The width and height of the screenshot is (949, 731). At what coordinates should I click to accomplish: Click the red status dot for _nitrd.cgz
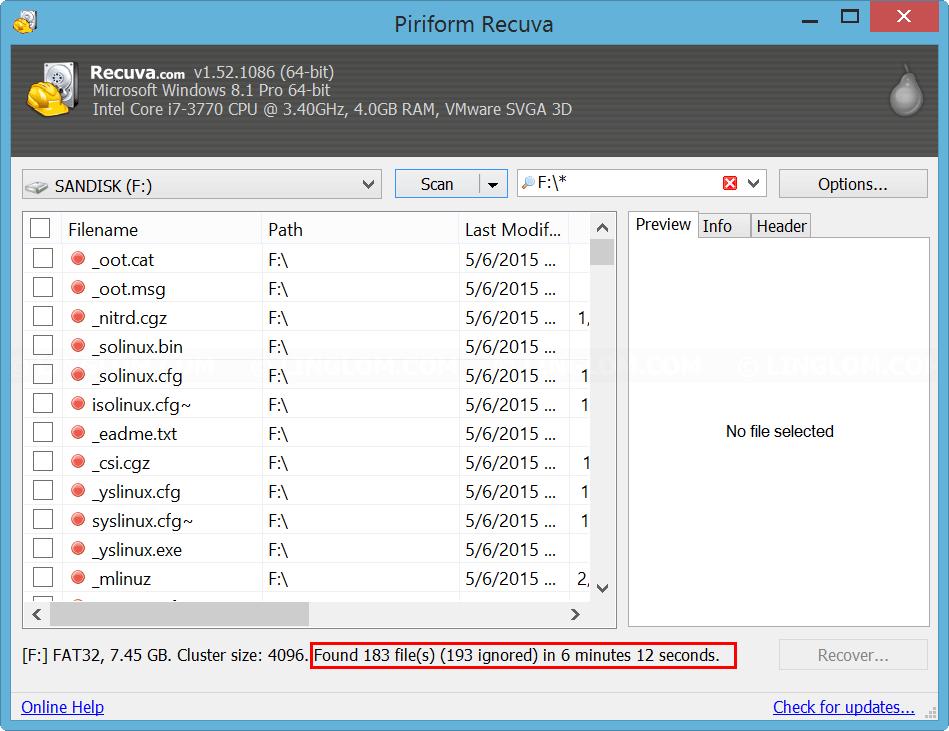[77, 316]
